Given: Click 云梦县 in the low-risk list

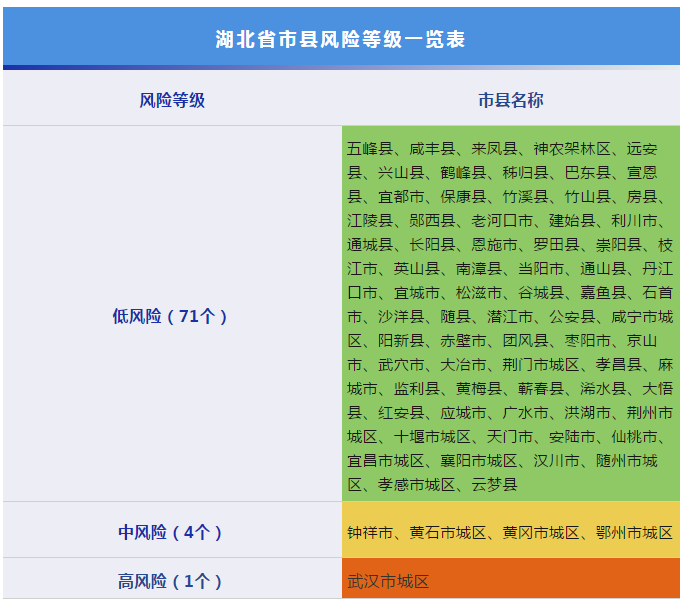Looking at the screenshot, I should [494, 484].
